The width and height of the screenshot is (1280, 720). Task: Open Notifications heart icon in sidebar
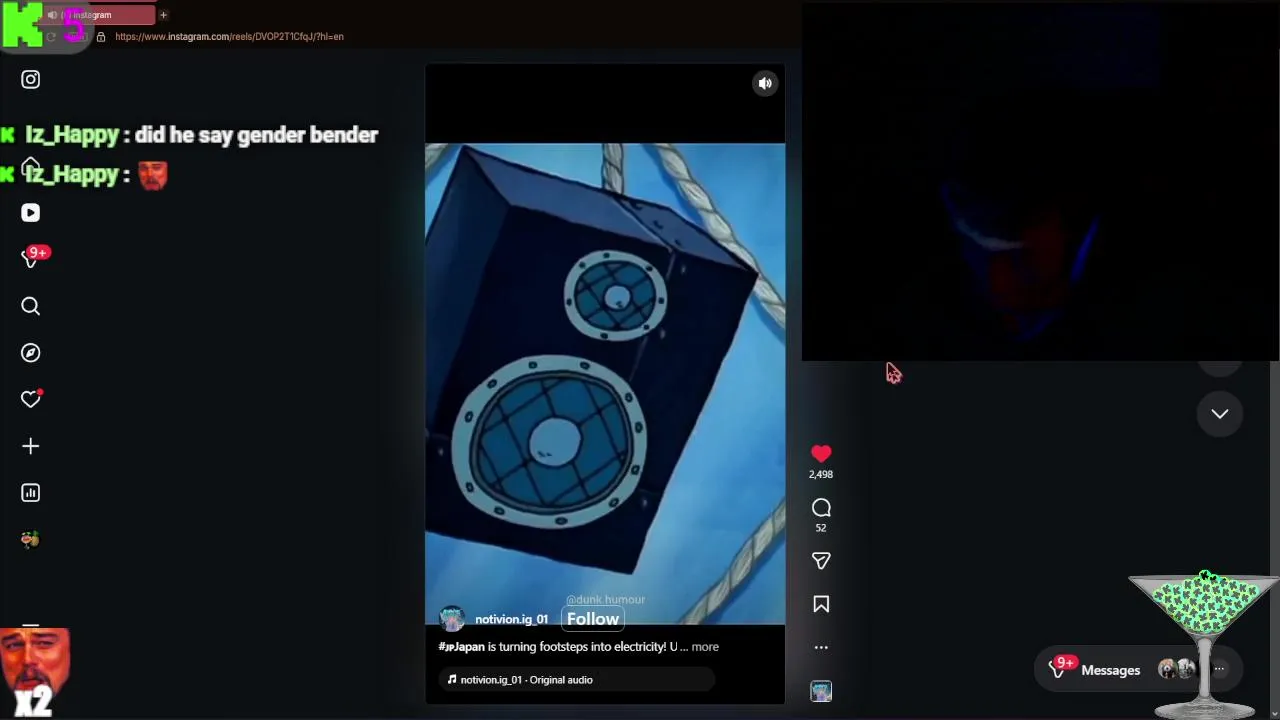point(30,399)
